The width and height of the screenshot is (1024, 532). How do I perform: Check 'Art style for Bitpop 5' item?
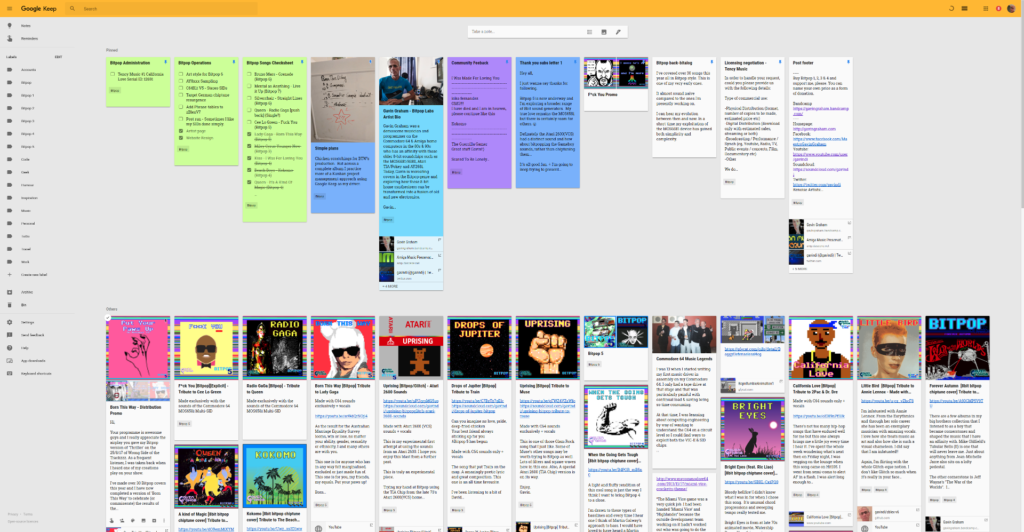point(181,74)
